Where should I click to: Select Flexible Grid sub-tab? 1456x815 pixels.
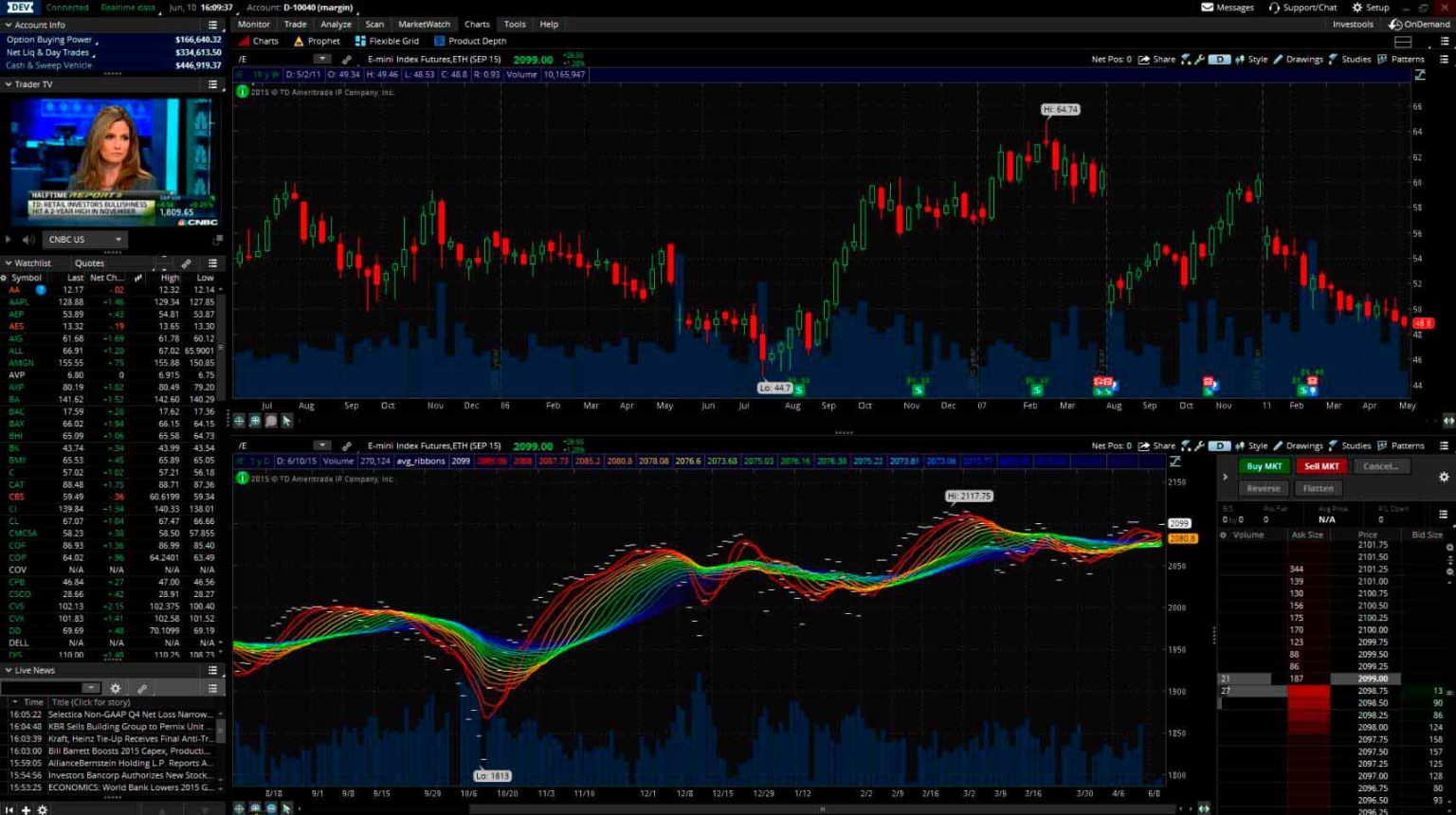click(387, 42)
